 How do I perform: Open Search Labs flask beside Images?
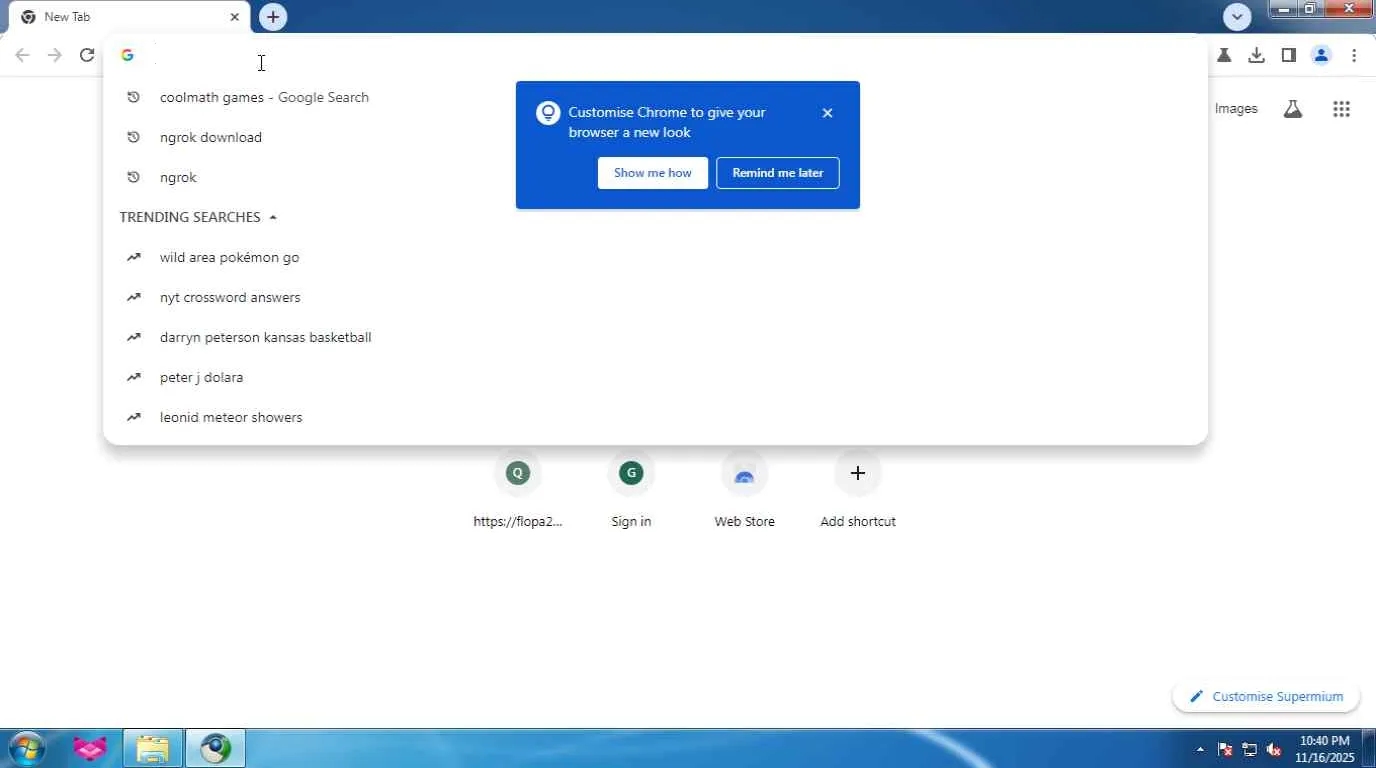coord(1293,109)
